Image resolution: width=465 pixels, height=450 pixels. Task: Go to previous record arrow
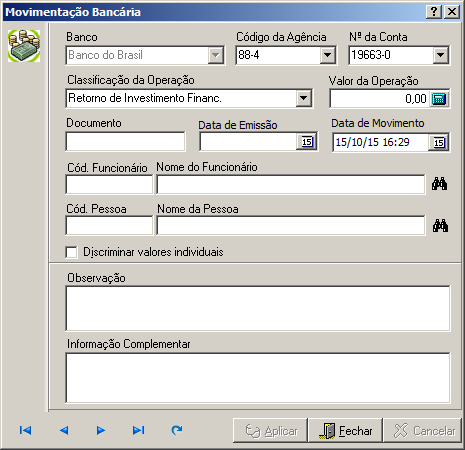(x=64, y=430)
